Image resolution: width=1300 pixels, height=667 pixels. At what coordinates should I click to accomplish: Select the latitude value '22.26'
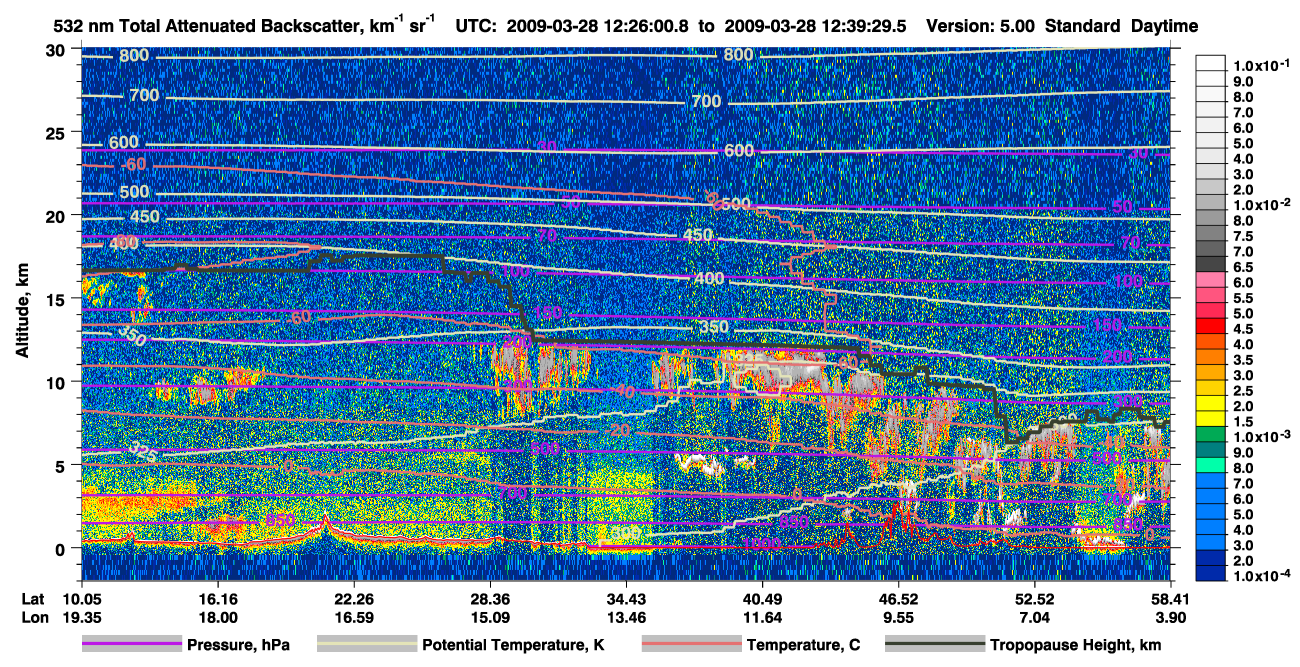pos(353,600)
